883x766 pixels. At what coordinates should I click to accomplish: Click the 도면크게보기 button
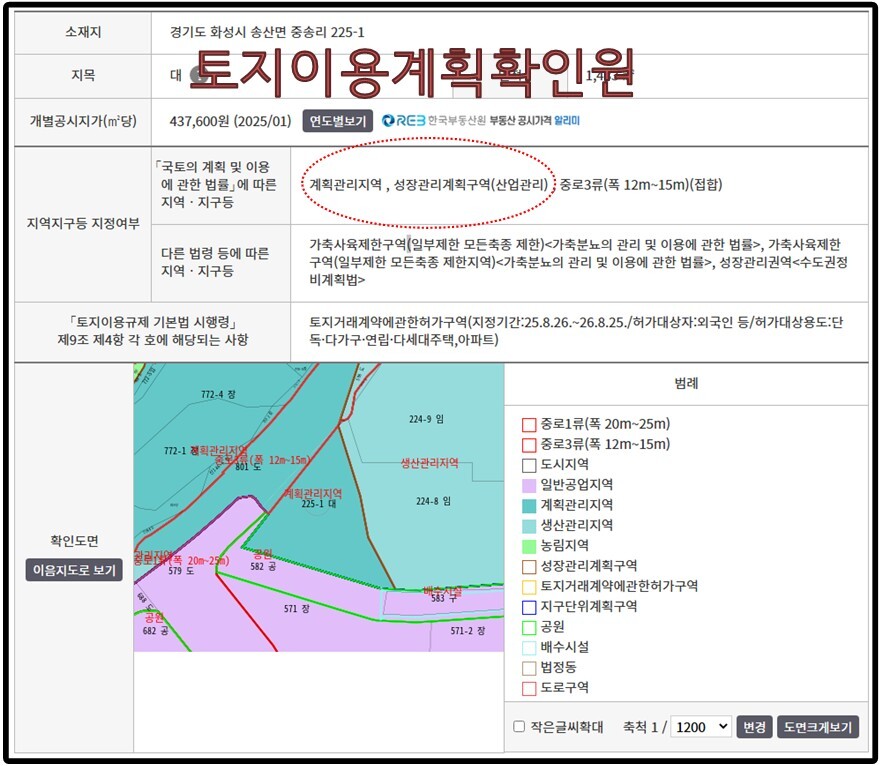[820, 725]
